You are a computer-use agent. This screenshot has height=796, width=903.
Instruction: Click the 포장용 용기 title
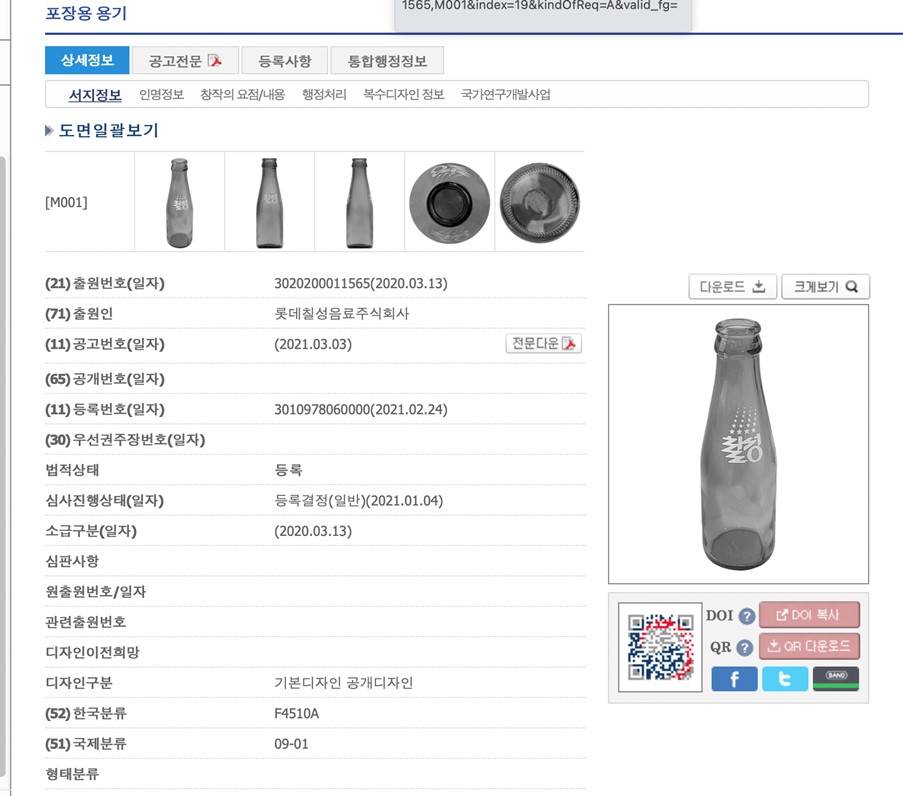pyautogui.click(x=86, y=13)
